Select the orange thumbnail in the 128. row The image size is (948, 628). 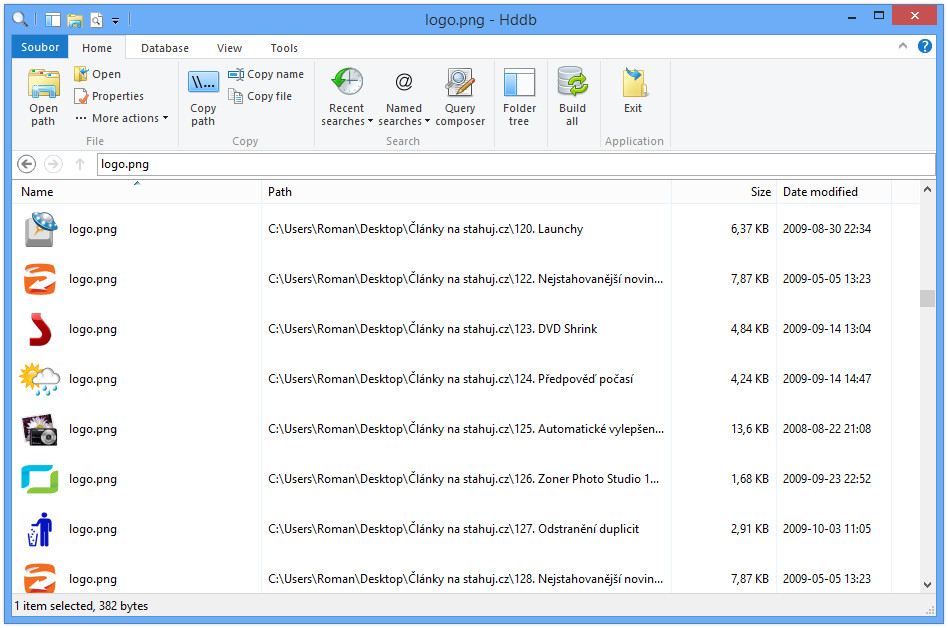[x=40, y=578]
